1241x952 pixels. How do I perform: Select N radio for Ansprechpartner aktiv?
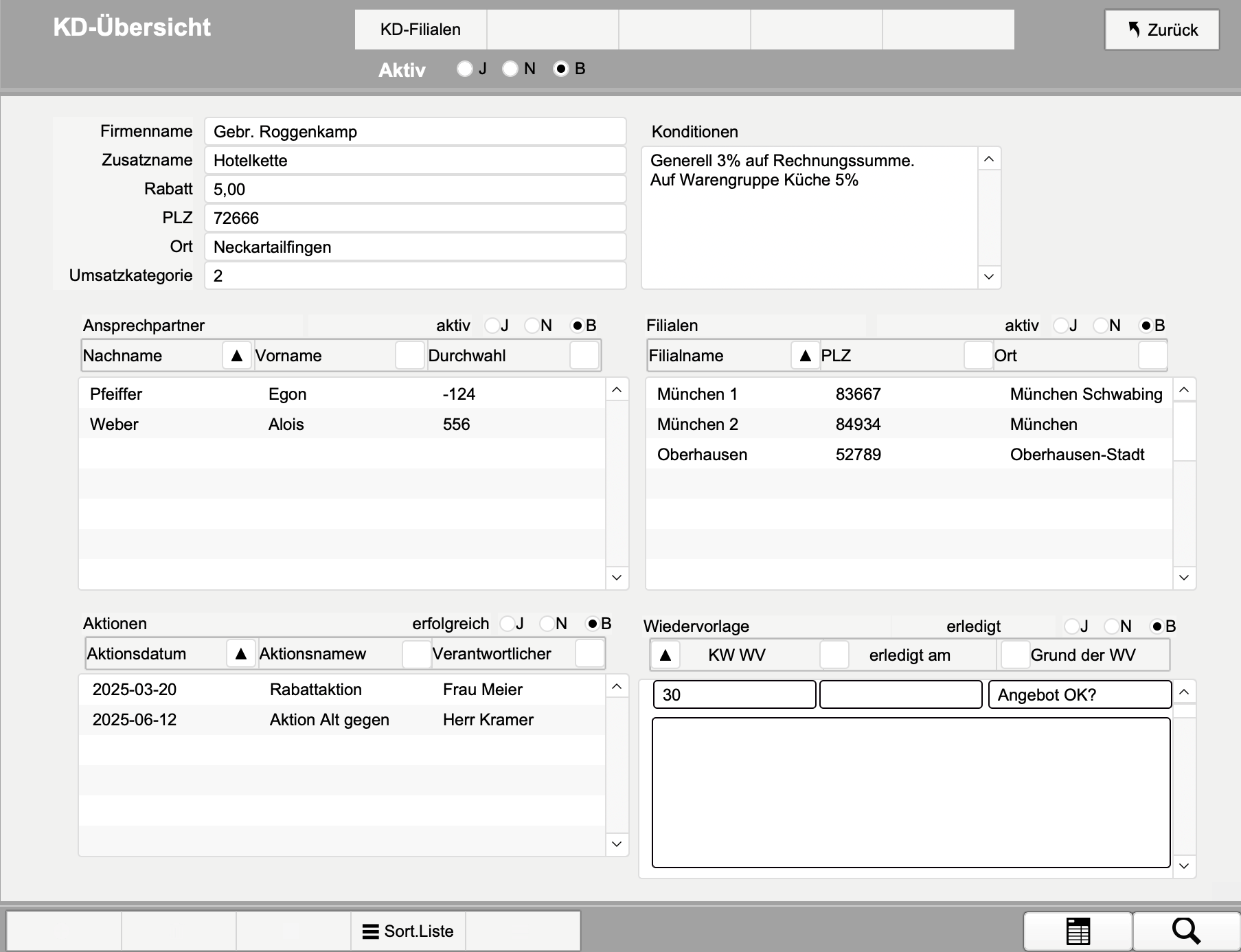[532, 326]
